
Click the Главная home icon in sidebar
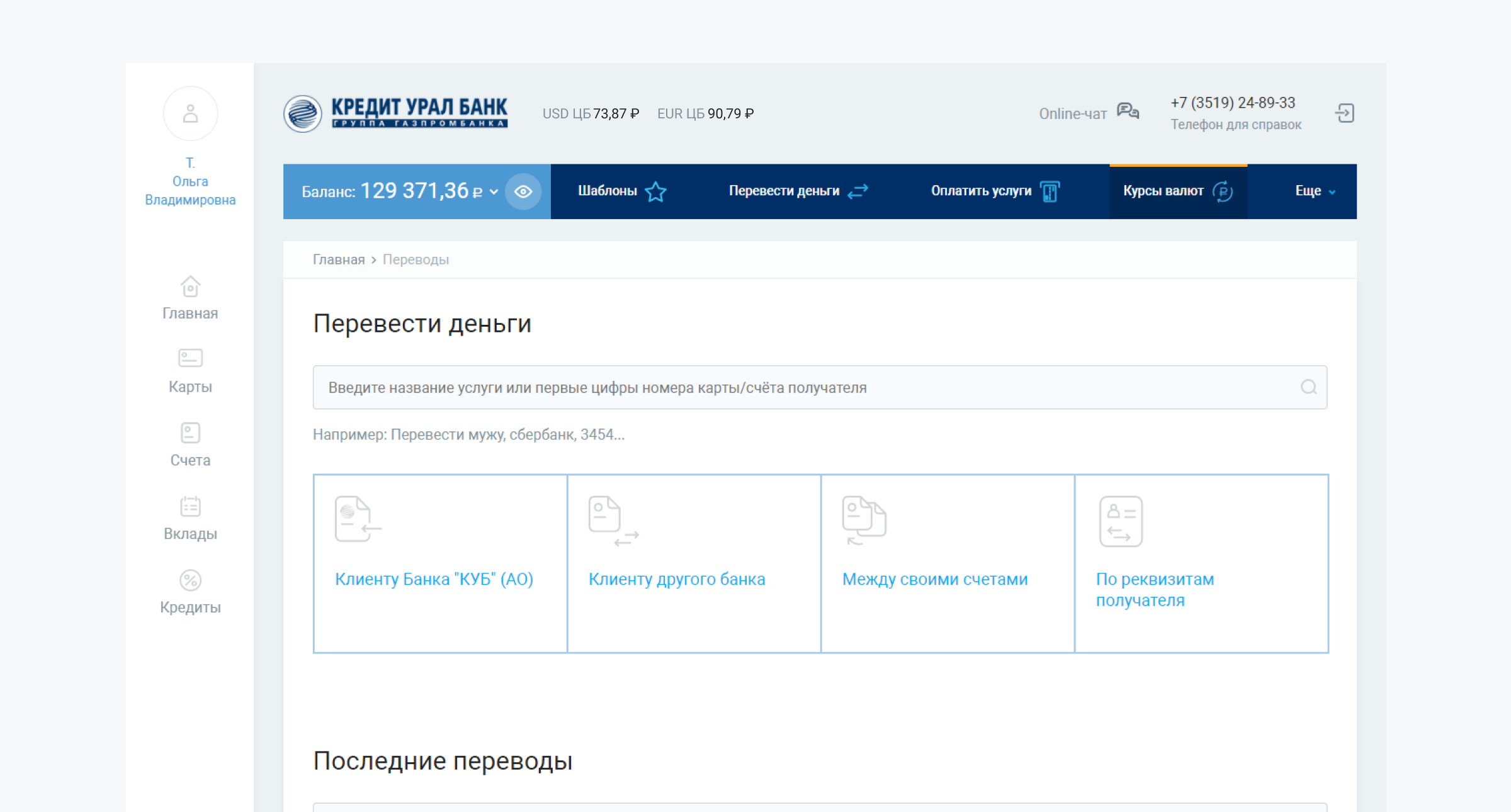190,286
